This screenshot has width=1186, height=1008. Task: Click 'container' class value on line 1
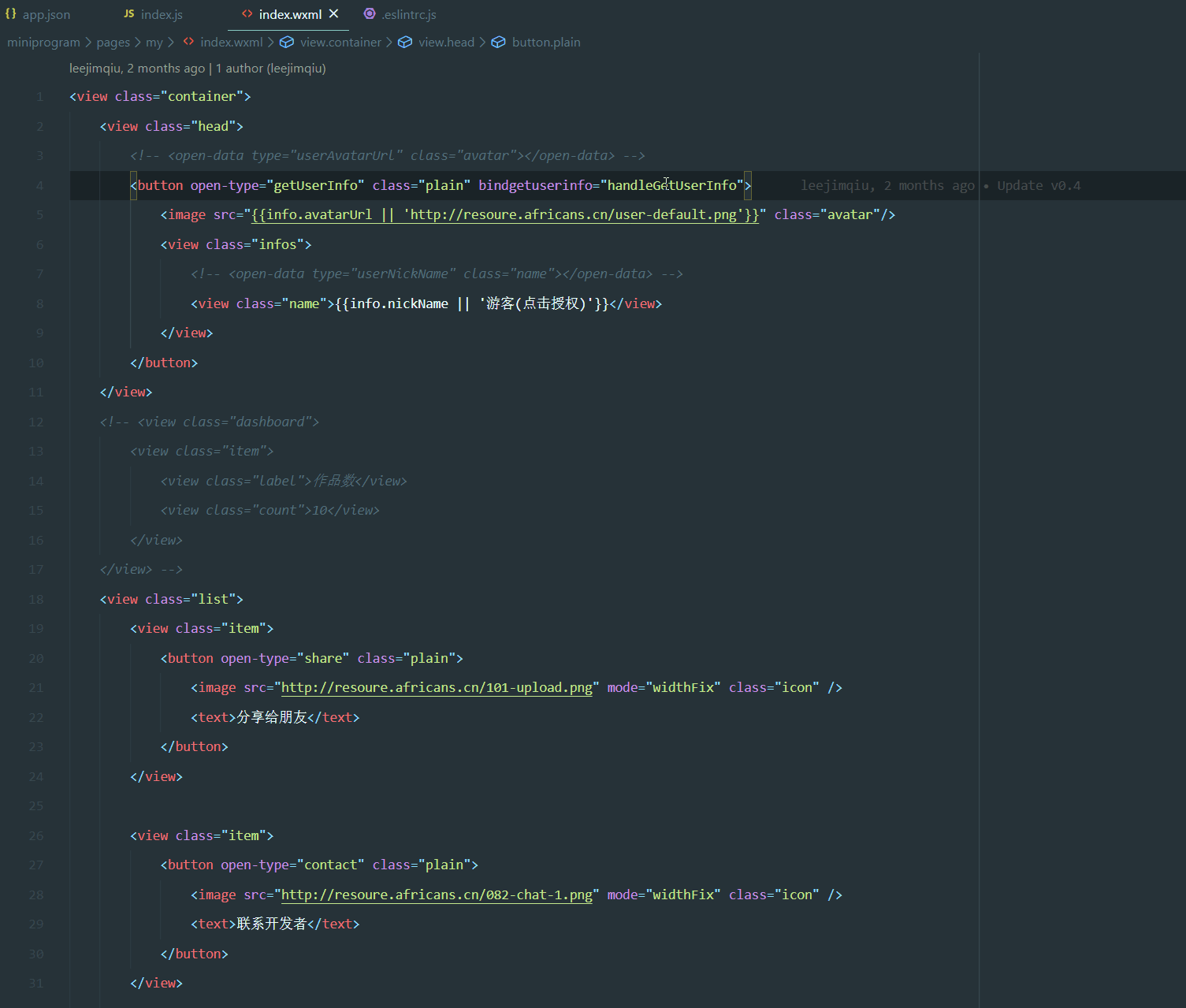coord(202,96)
